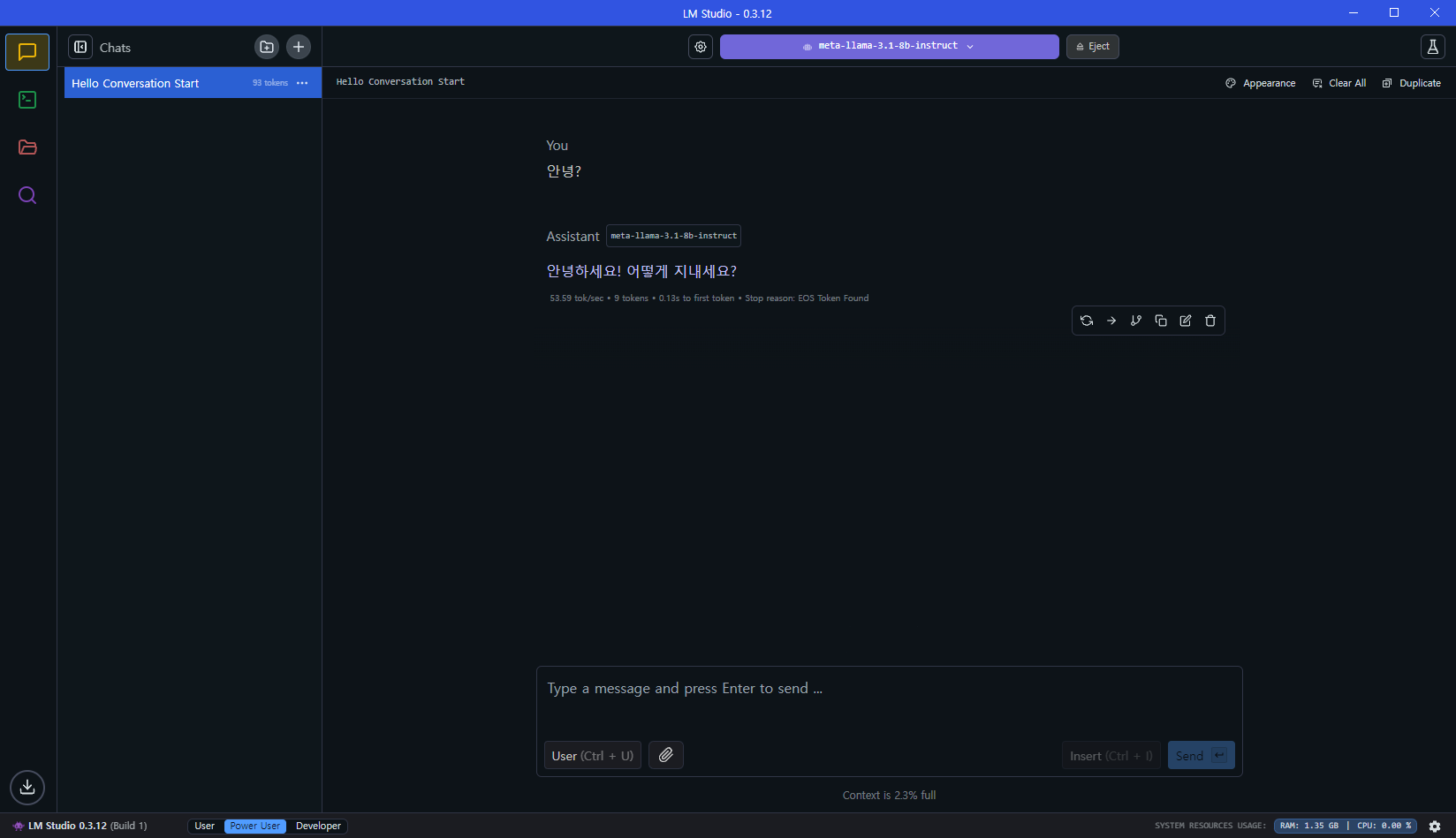Click the RAM usage indicator
The image size is (1456, 838).
(1308, 827)
